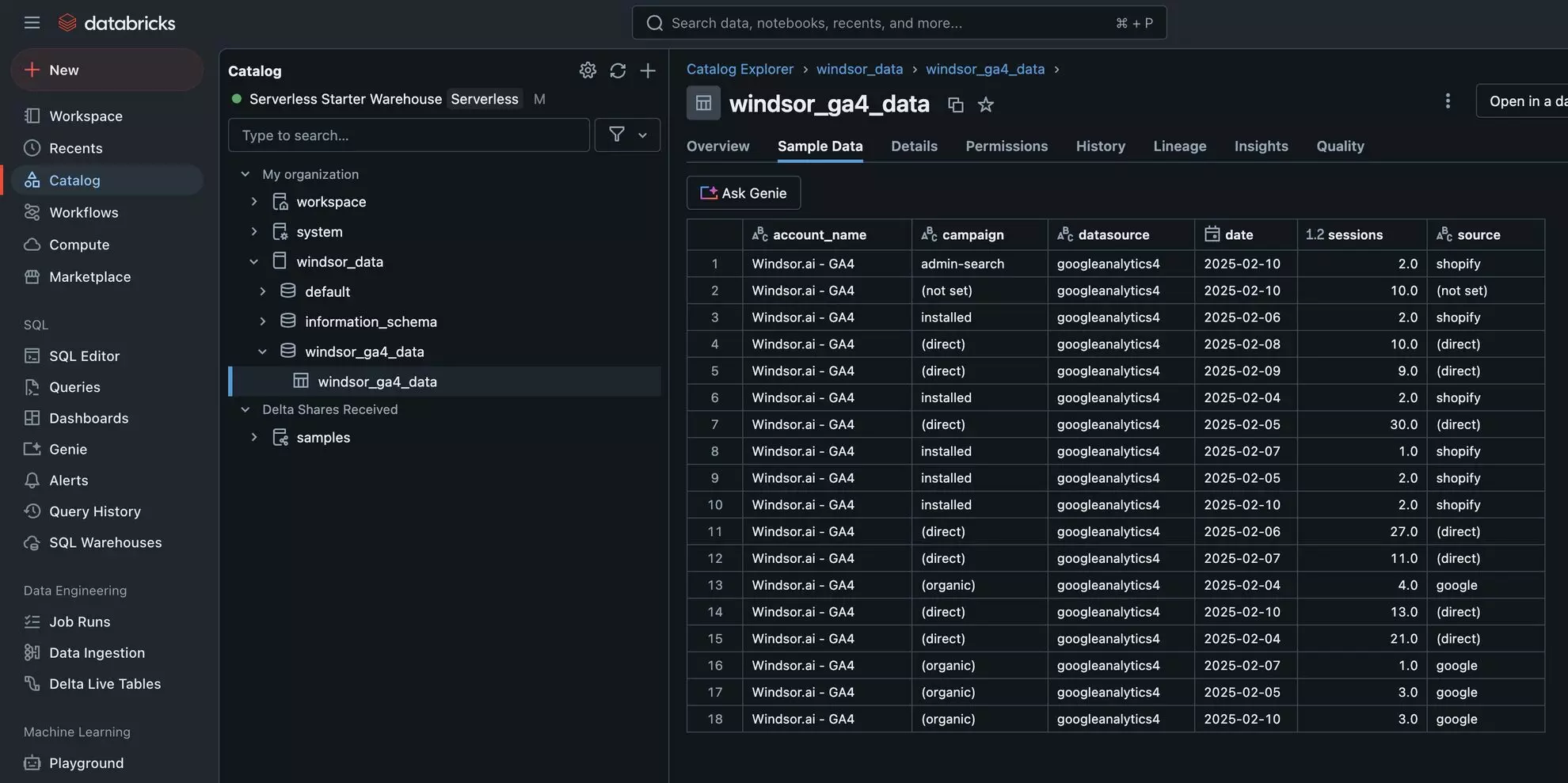1568x783 pixels.
Task: Collapse the windsor_ga4_data schema
Action: pyautogui.click(x=262, y=352)
